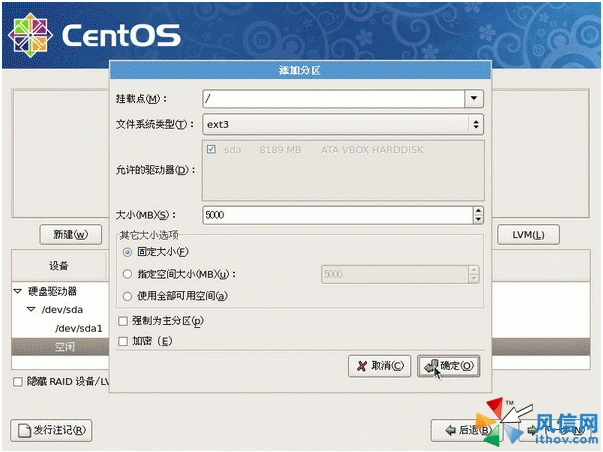Select 固定大小 fixed size option
This screenshot has height=452, width=603.
(127, 252)
